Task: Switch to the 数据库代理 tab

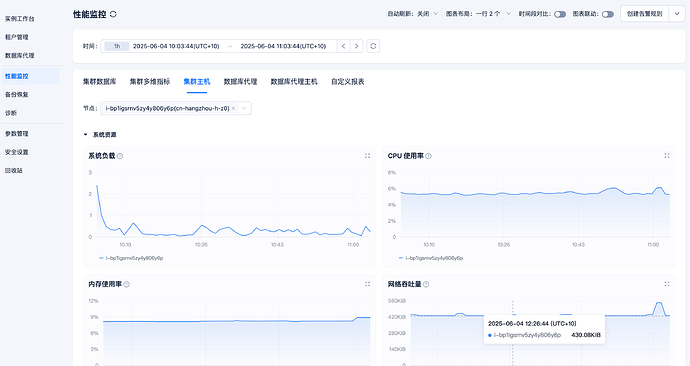Action: tap(240, 82)
